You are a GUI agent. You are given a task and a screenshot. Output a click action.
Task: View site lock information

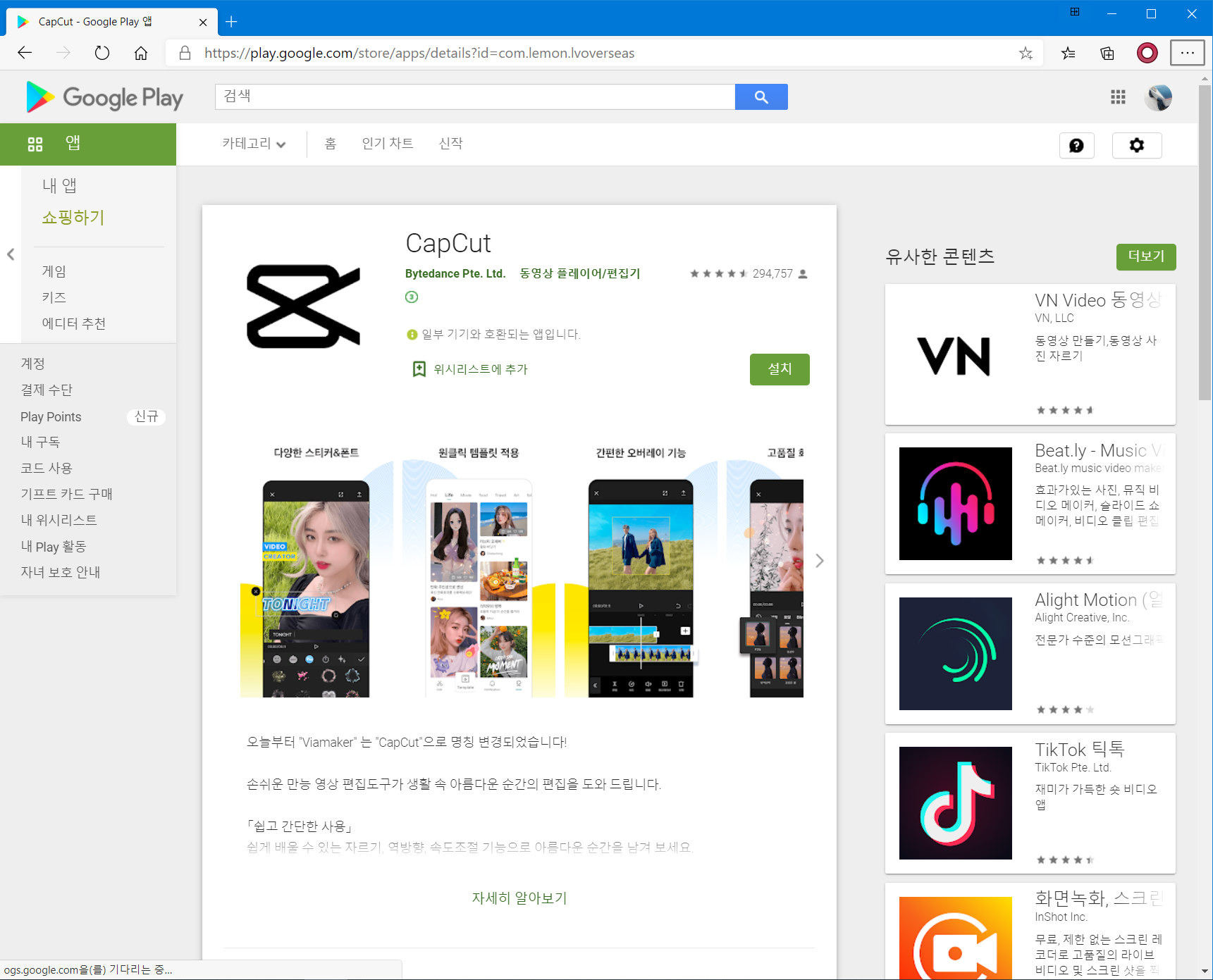pyautogui.click(x=185, y=53)
